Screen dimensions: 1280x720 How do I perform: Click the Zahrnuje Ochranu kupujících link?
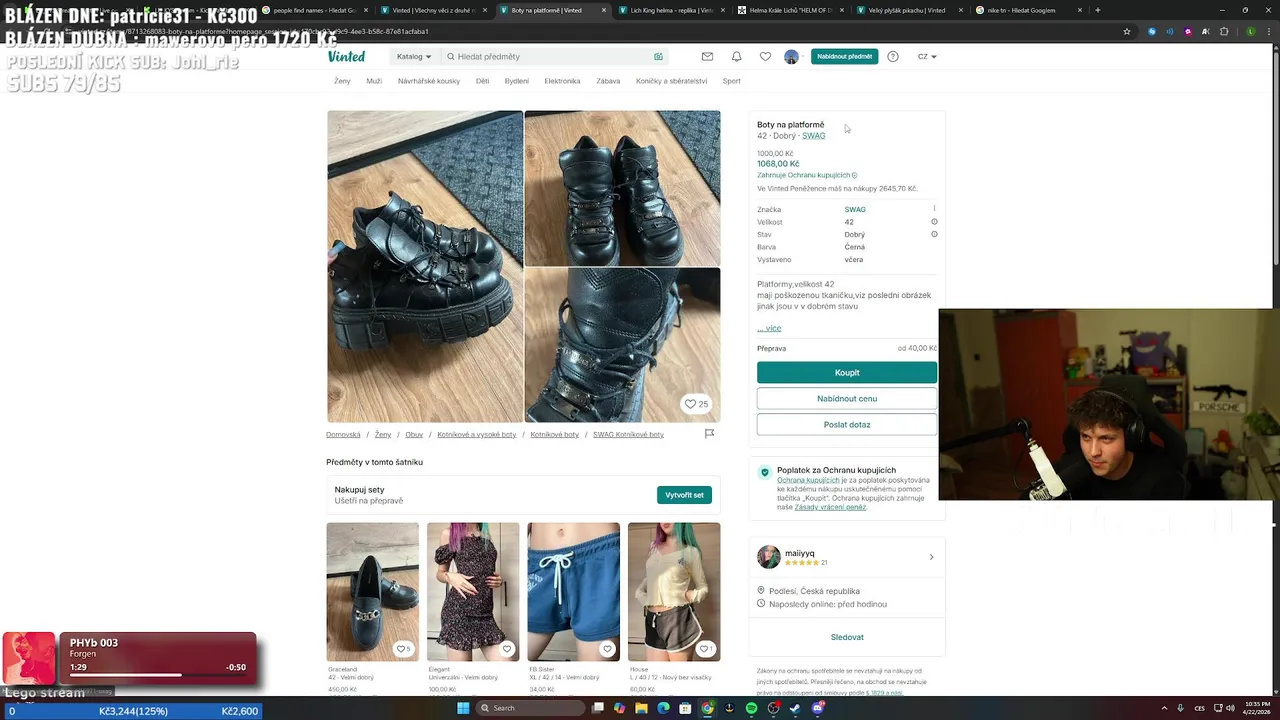click(x=806, y=175)
